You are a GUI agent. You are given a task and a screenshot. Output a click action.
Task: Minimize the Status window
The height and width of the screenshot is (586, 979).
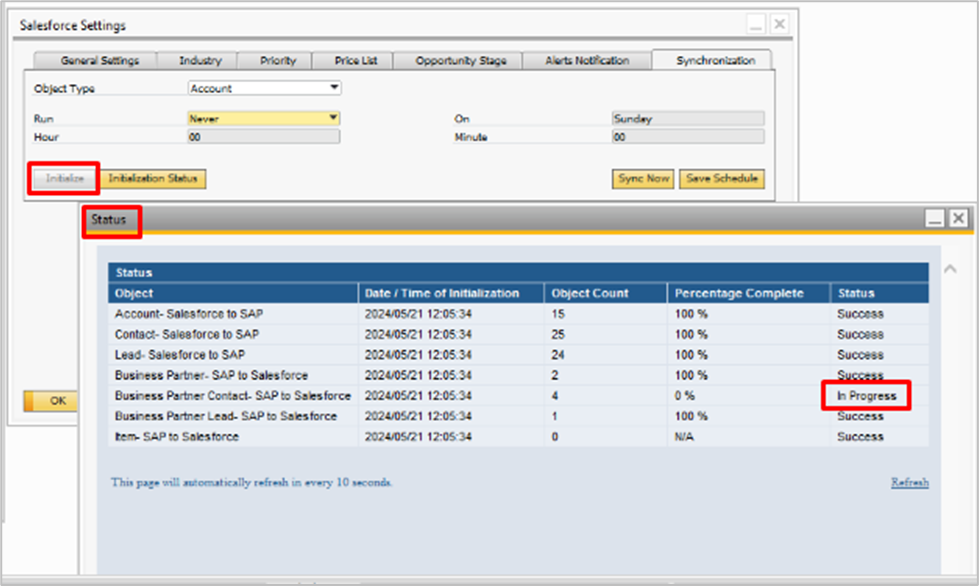(x=935, y=218)
